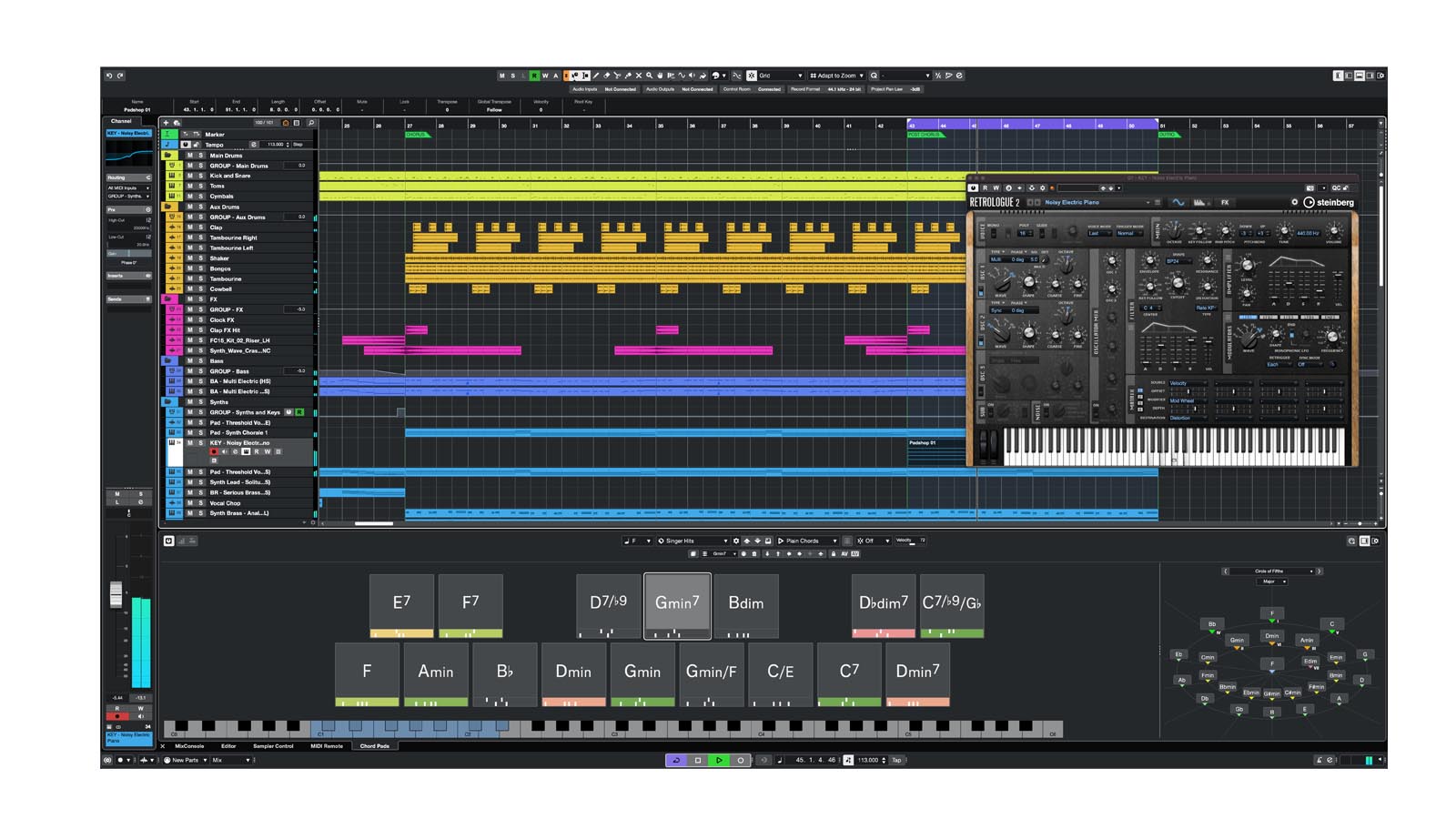Open the Adapt to Zoom dropdown
1456x819 pixels.
point(836,76)
